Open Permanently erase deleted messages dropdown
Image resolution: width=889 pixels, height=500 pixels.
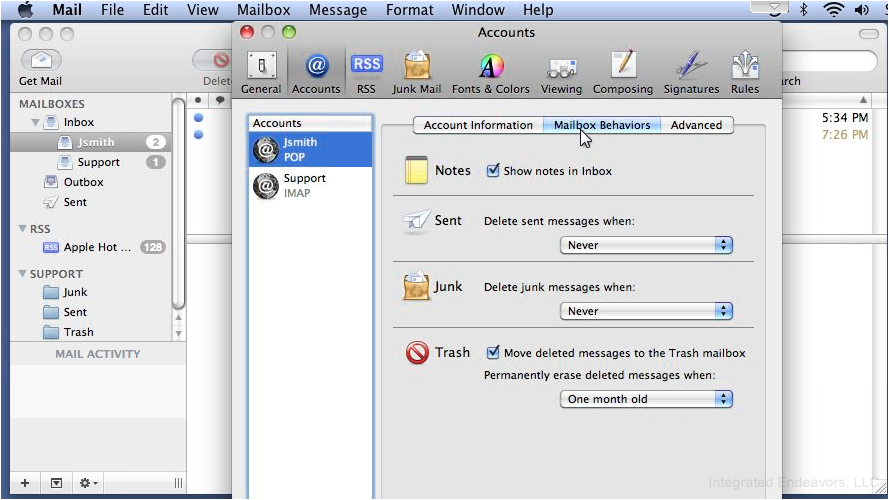click(646, 399)
